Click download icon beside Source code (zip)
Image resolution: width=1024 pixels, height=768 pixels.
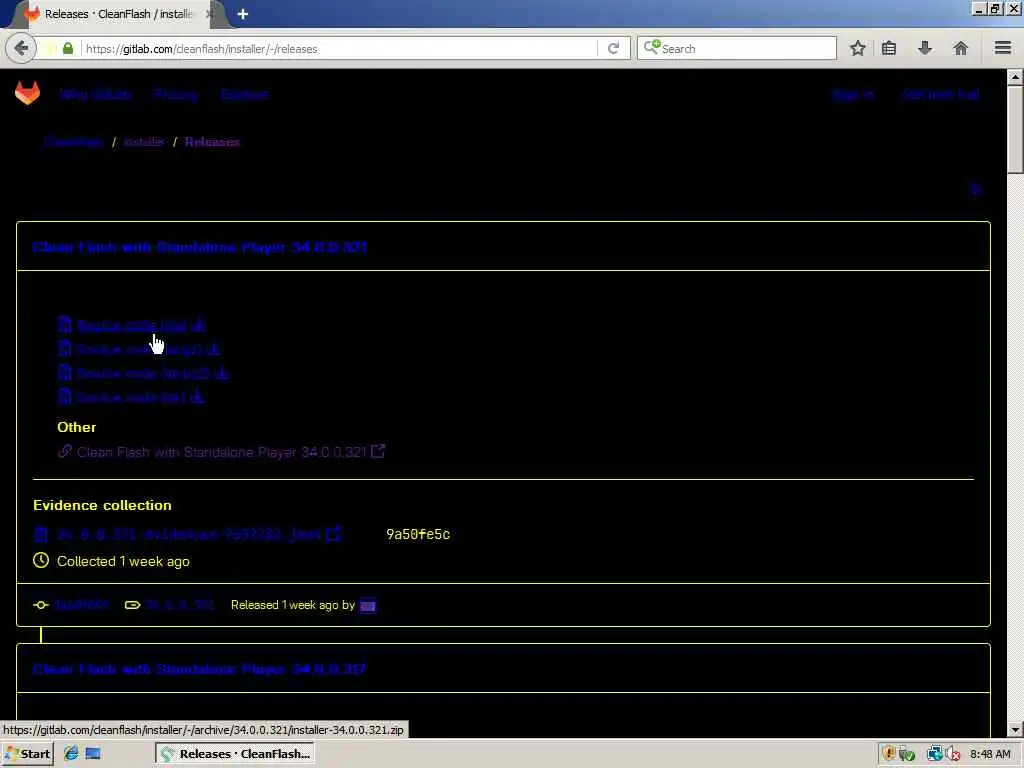click(199, 325)
